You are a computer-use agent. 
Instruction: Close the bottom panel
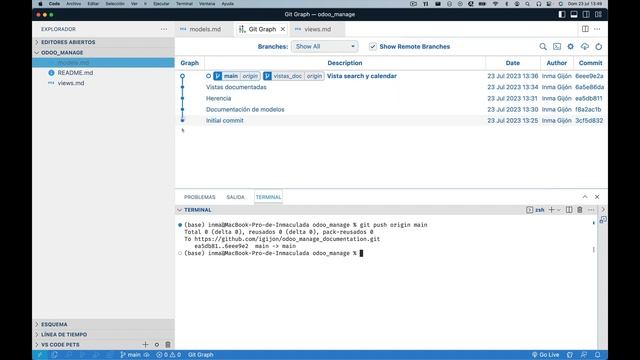(597, 197)
